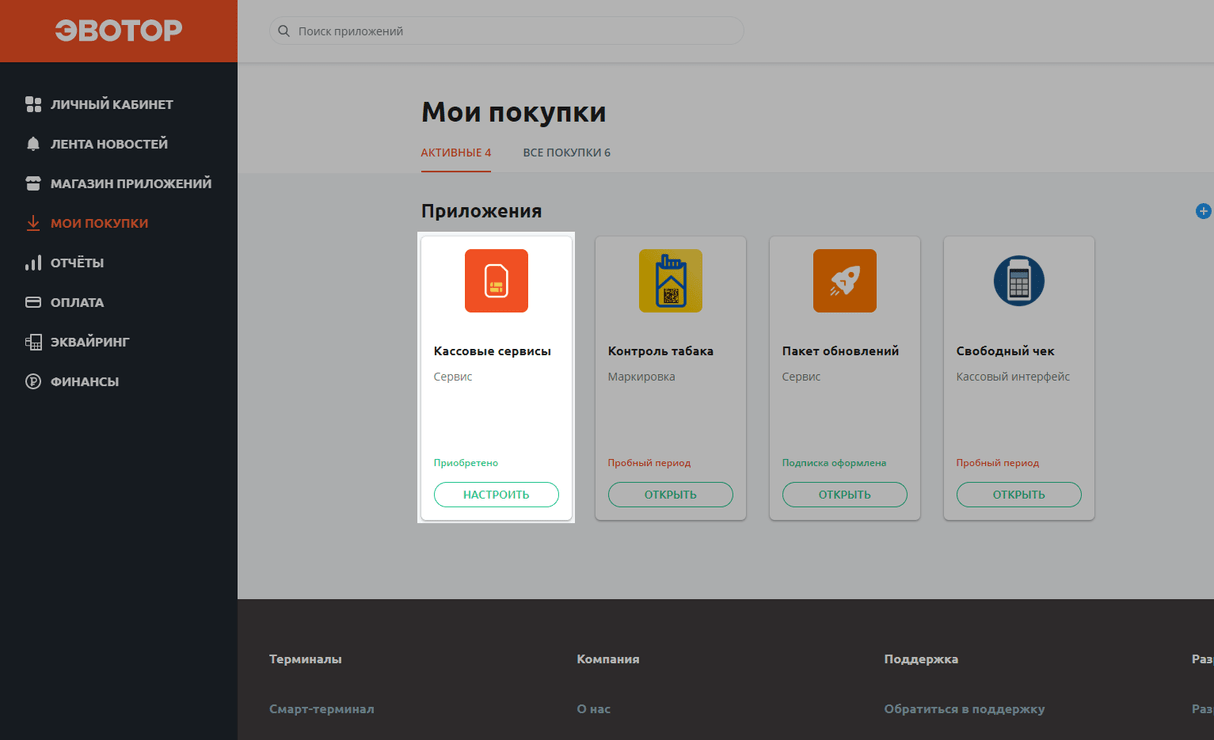The height and width of the screenshot is (740, 1214).
Task: Click the Кассовые сервисы card title
Action: pos(492,351)
